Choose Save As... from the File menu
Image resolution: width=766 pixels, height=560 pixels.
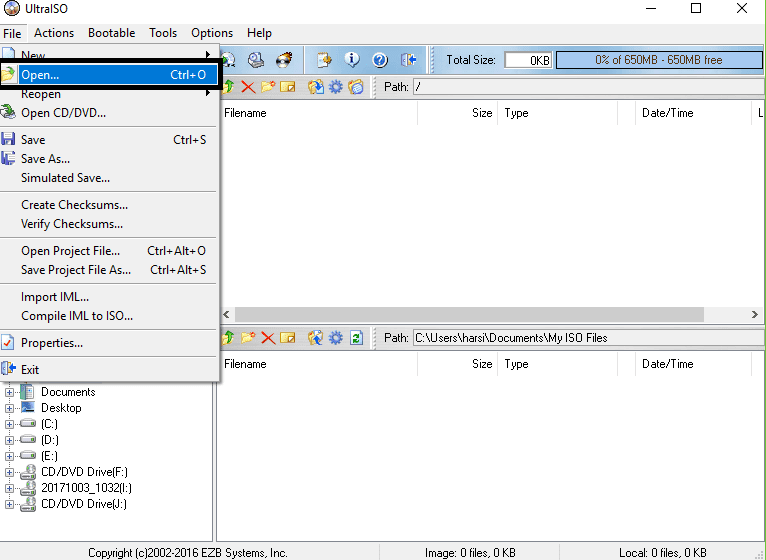coord(109,159)
